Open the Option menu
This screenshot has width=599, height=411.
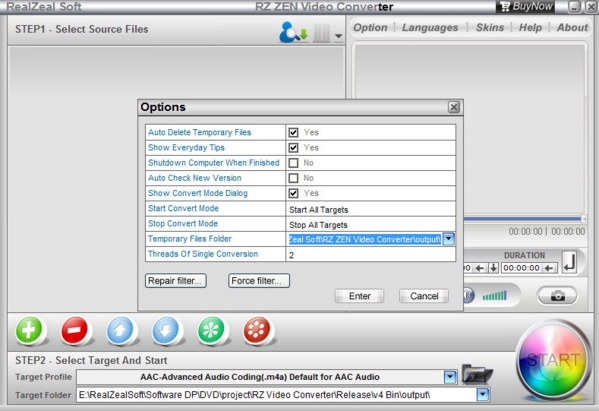coord(370,28)
